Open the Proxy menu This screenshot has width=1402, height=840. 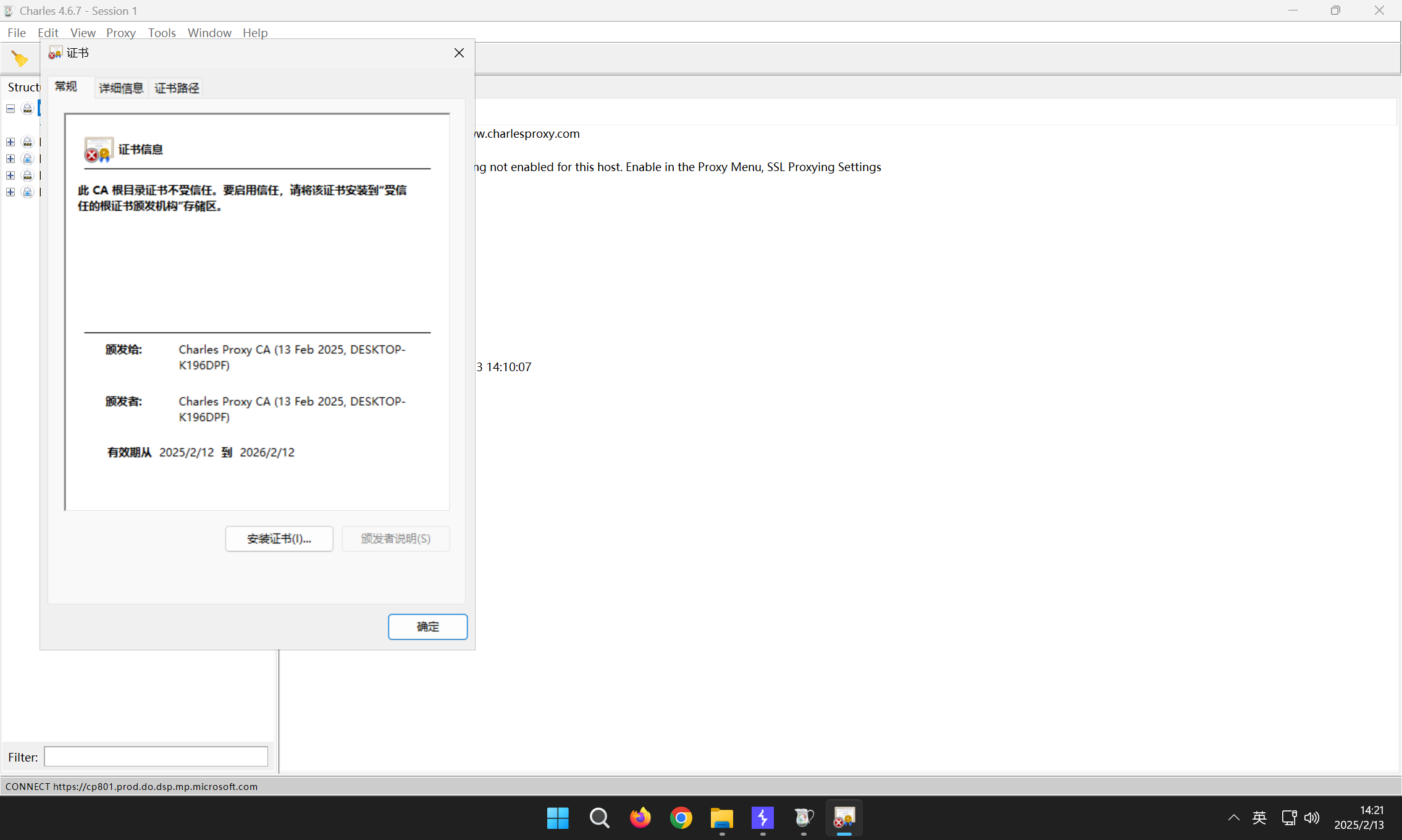(x=120, y=33)
